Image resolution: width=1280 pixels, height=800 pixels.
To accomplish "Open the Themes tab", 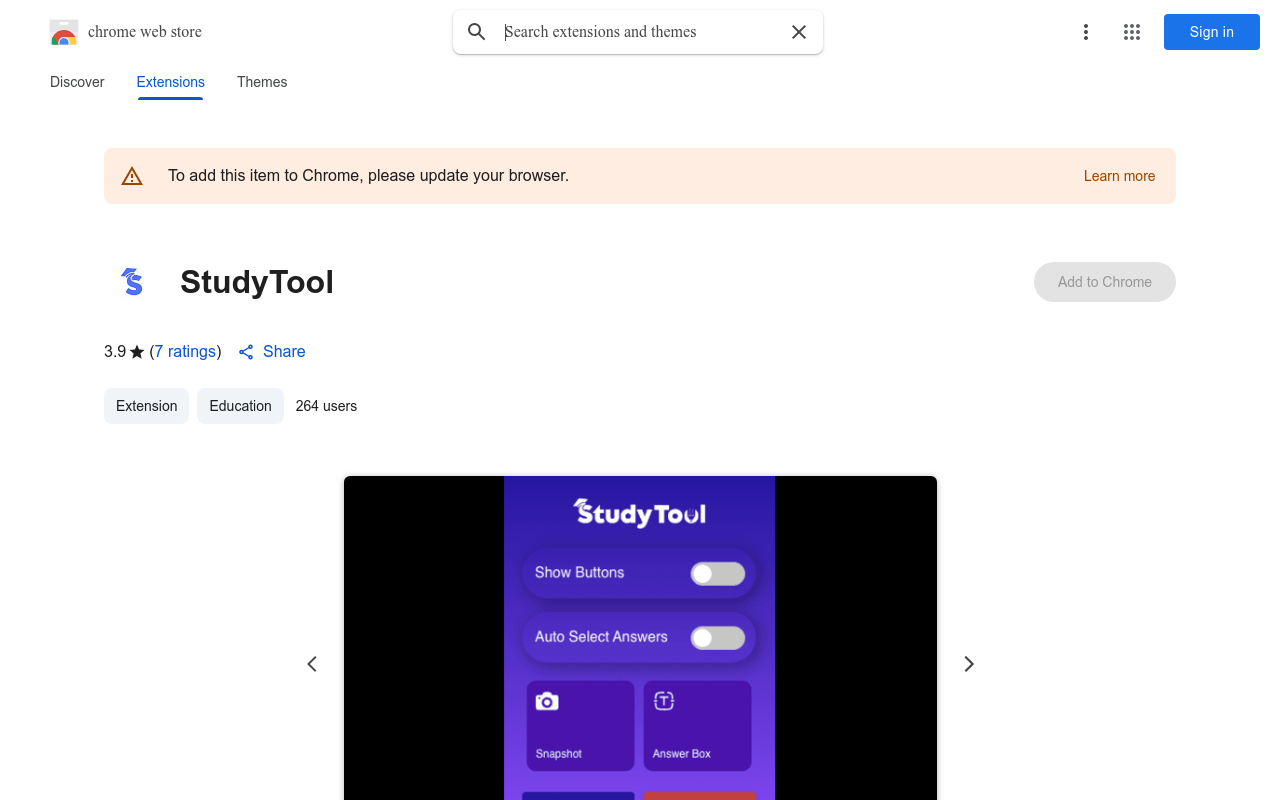I will [x=262, y=82].
